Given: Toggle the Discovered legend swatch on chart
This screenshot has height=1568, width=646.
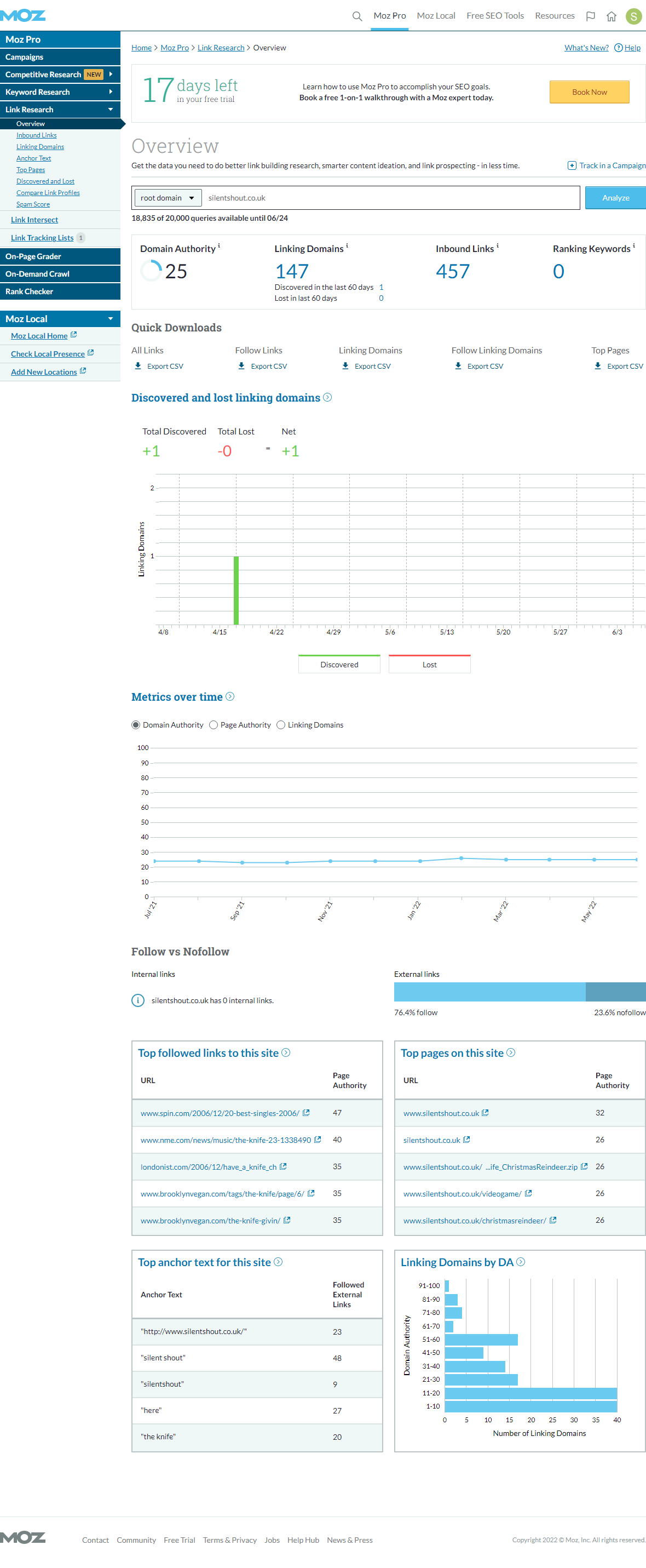Looking at the screenshot, I should point(339,664).
